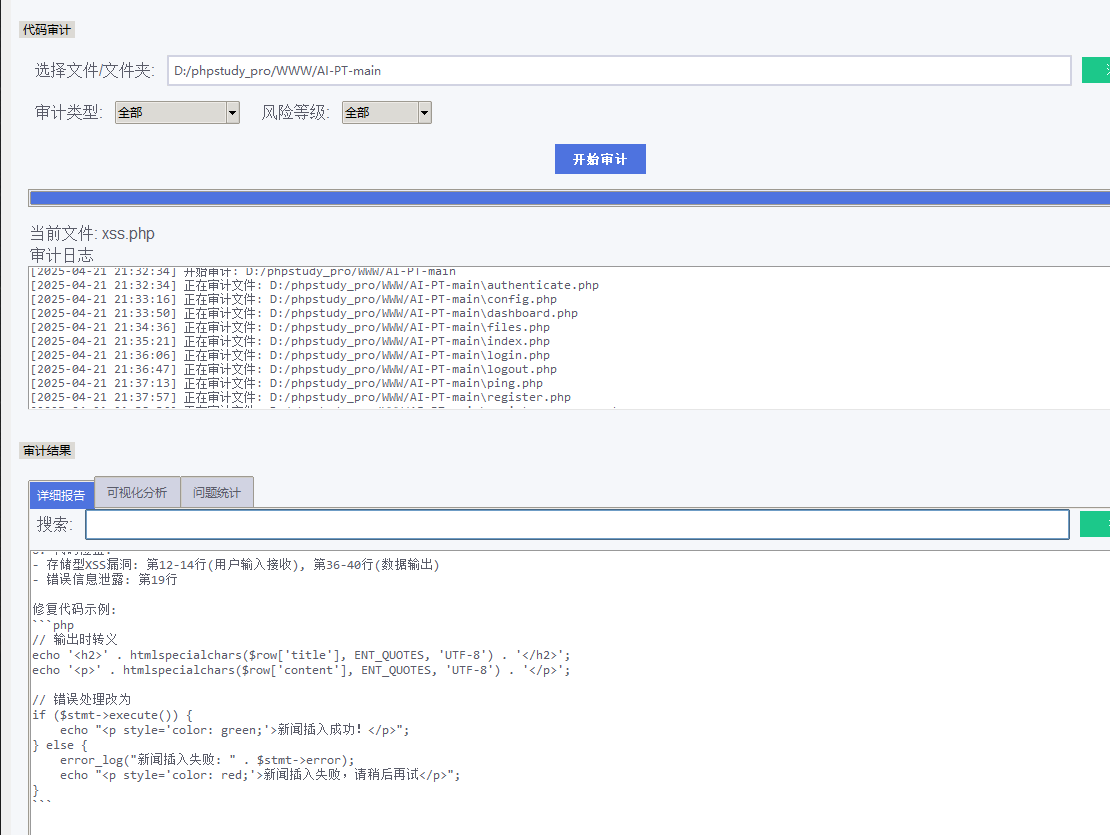Click the if ($stmt->execute()) code line

[x=113, y=715]
